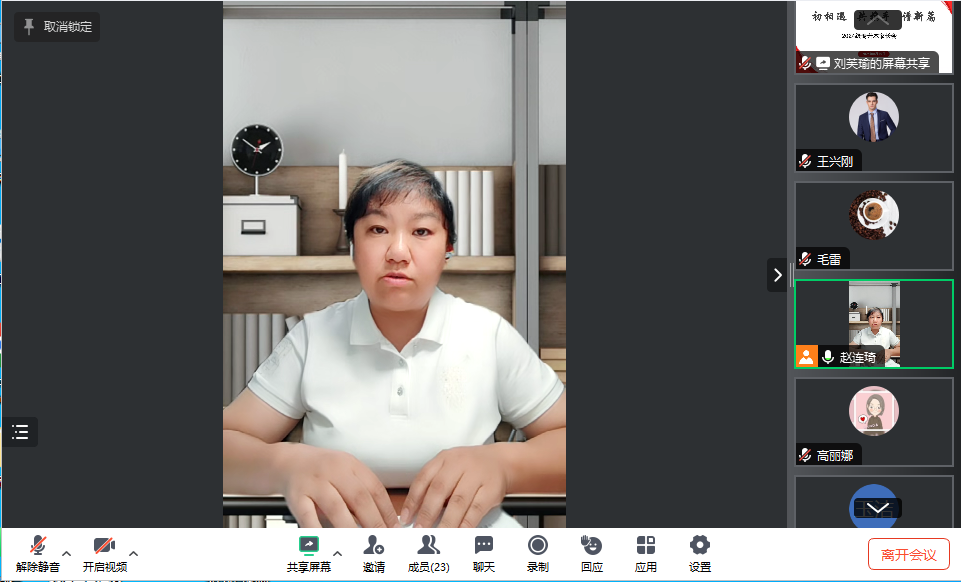Image resolution: width=961 pixels, height=582 pixels.
Task: Unpin video with 取消锁定
Action: tap(57, 27)
